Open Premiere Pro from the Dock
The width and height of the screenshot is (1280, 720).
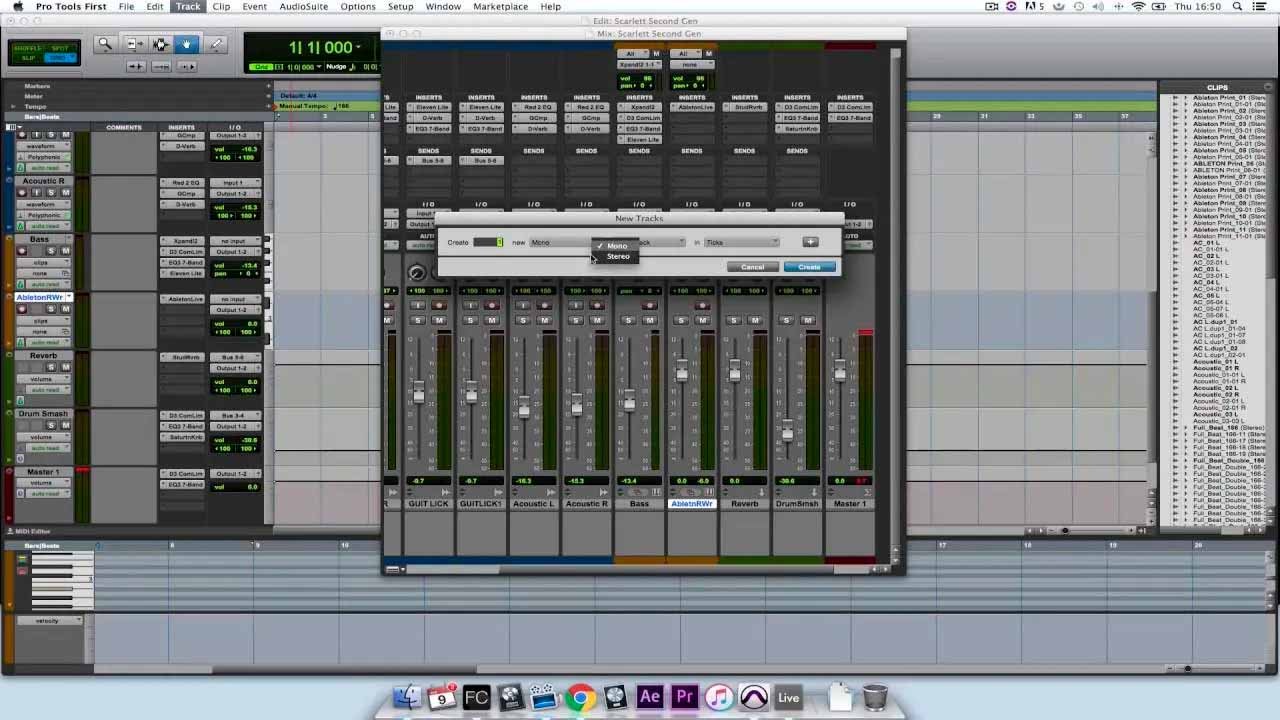coord(684,697)
